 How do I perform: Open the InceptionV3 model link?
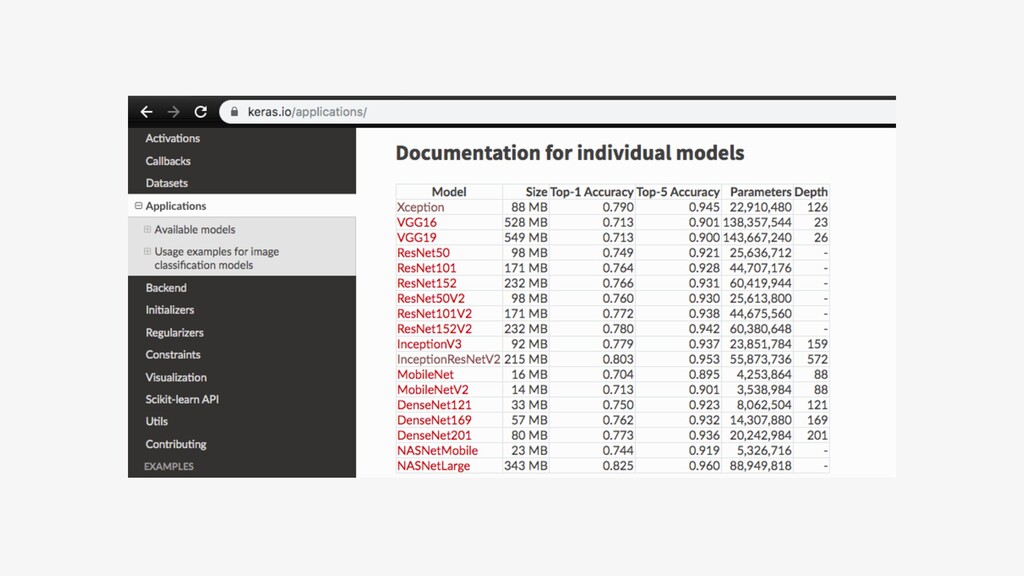pyautogui.click(x=429, y=344)
